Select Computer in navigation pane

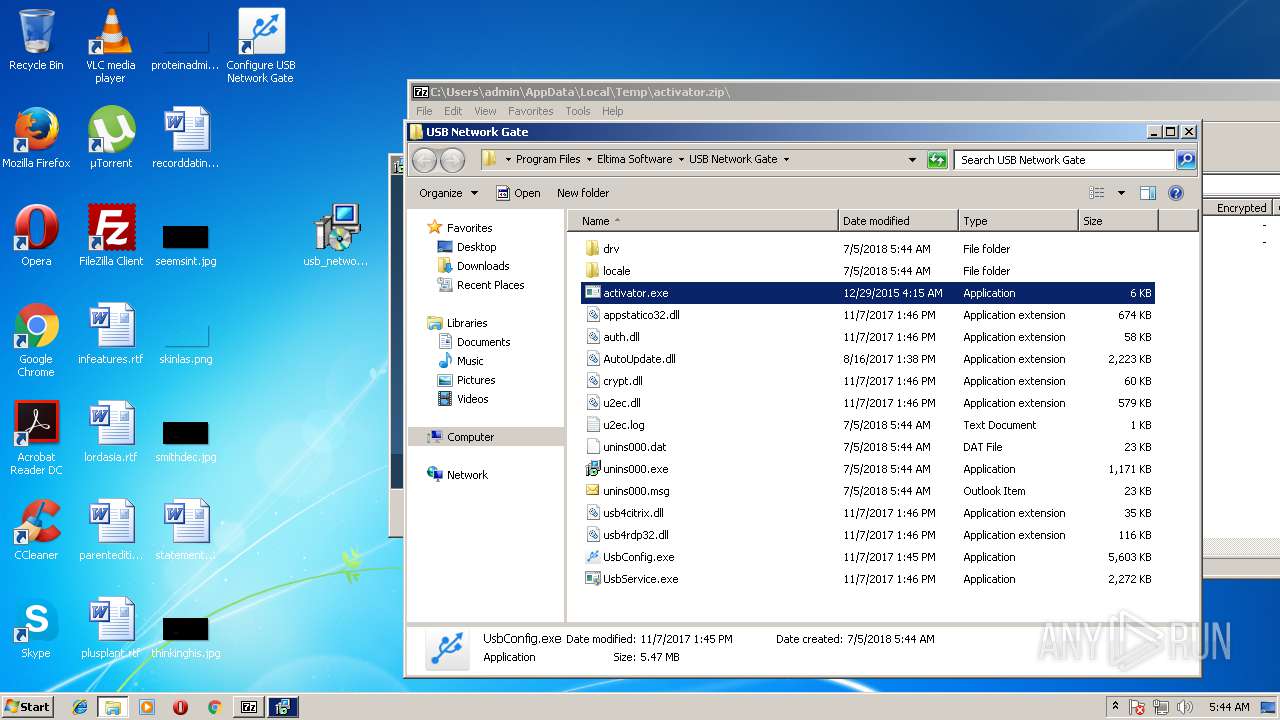click(x=470, y=437)
